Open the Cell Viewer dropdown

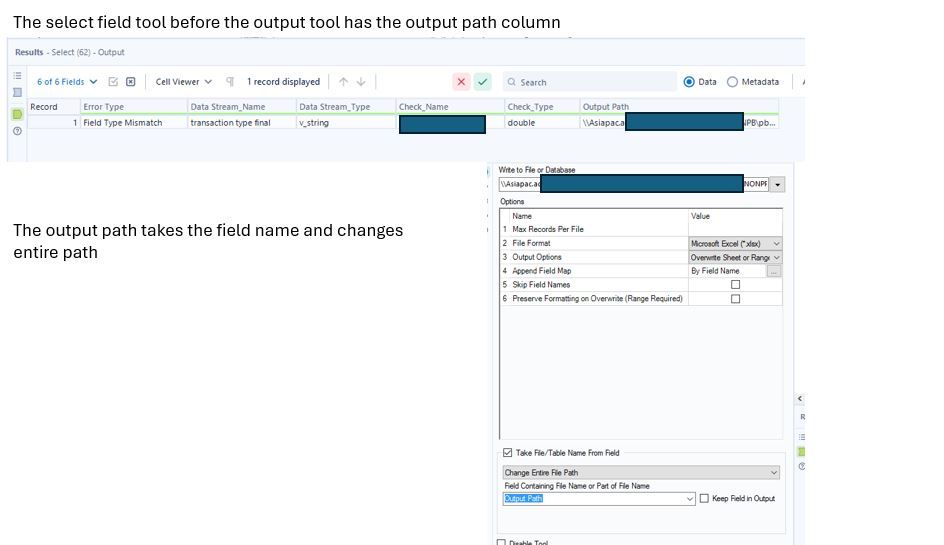184,82
